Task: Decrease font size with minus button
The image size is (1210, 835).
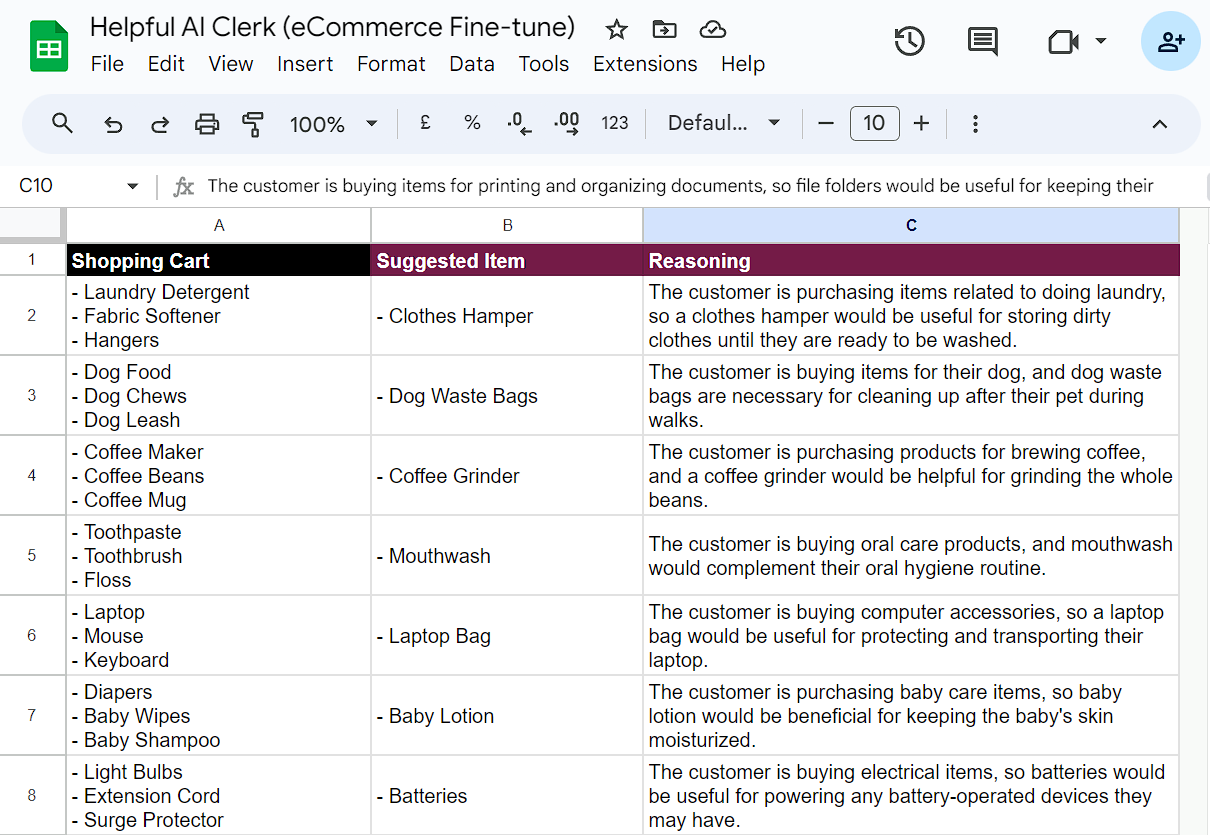Action: 826,123
